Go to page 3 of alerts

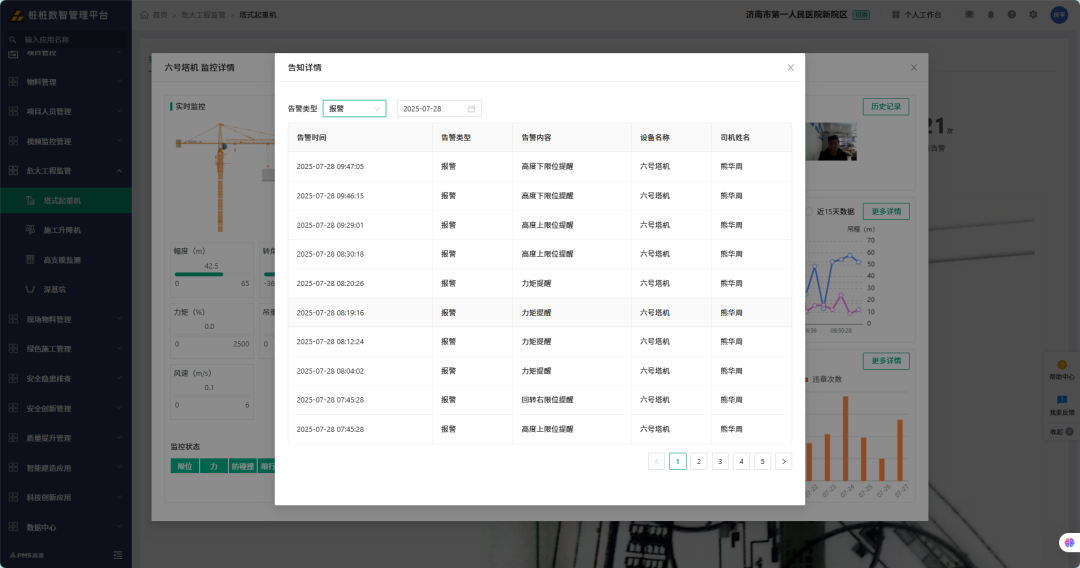tap(720, 461)
